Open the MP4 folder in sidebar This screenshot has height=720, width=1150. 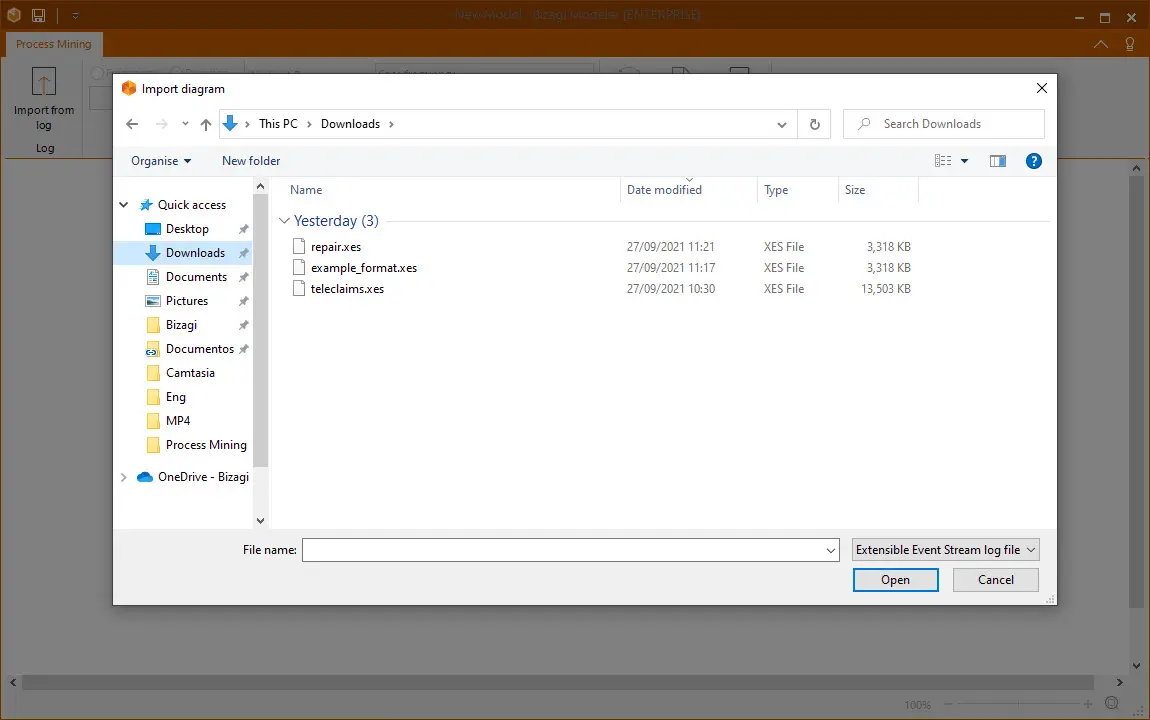tap(177, 421)
